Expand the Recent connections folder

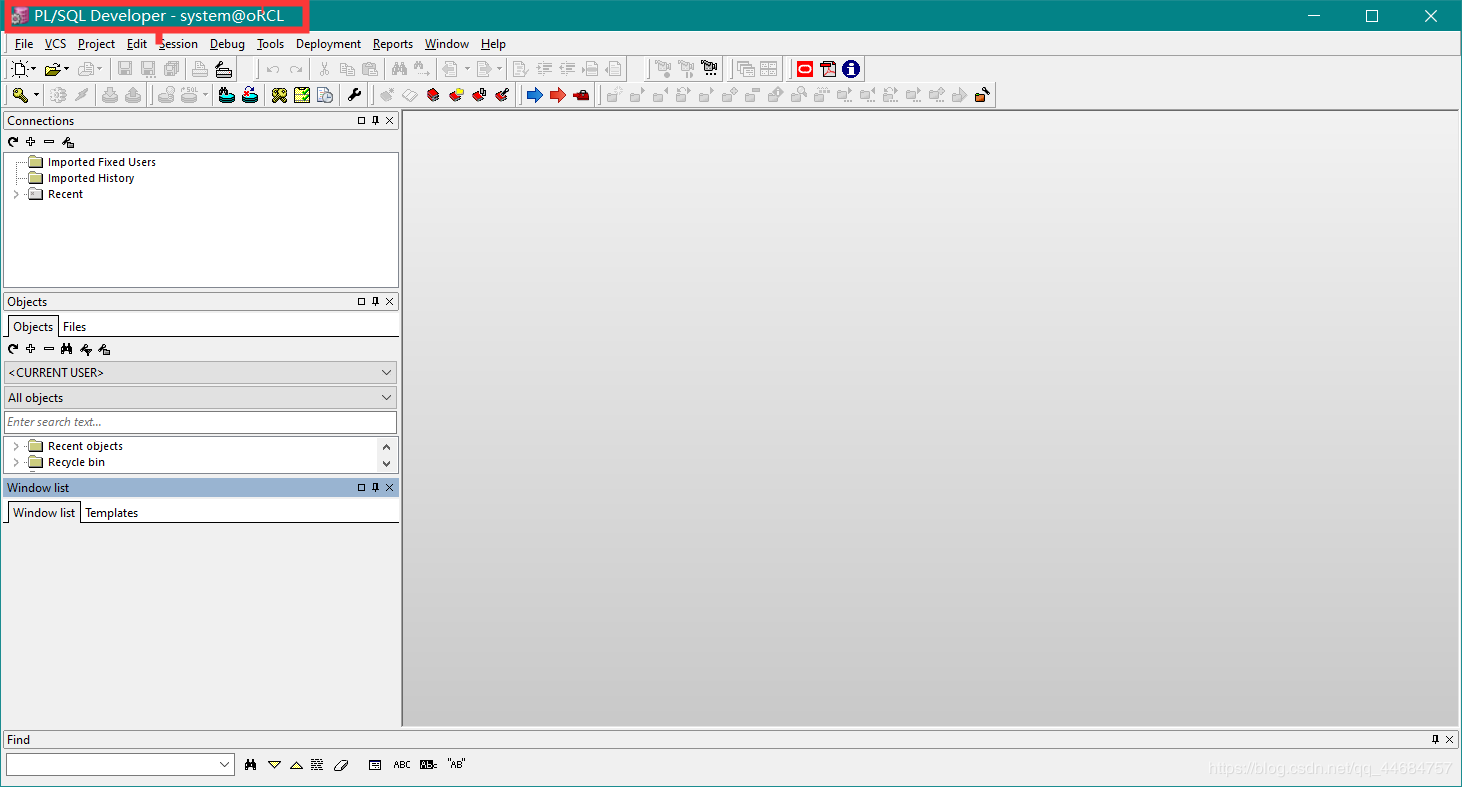(16, 194)
